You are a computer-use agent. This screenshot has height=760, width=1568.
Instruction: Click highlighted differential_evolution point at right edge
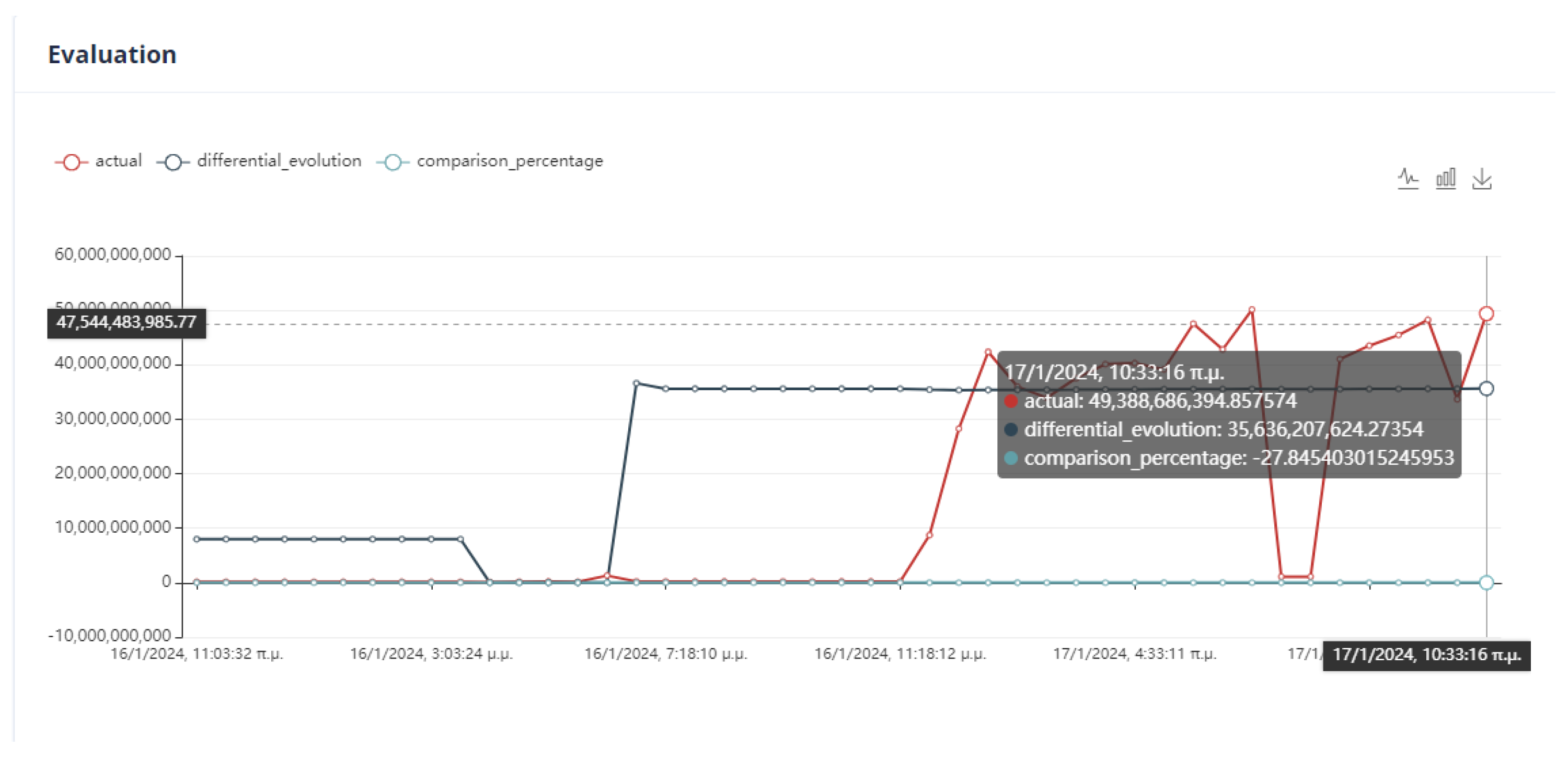pyautogui.click(x=1486, y=388)
